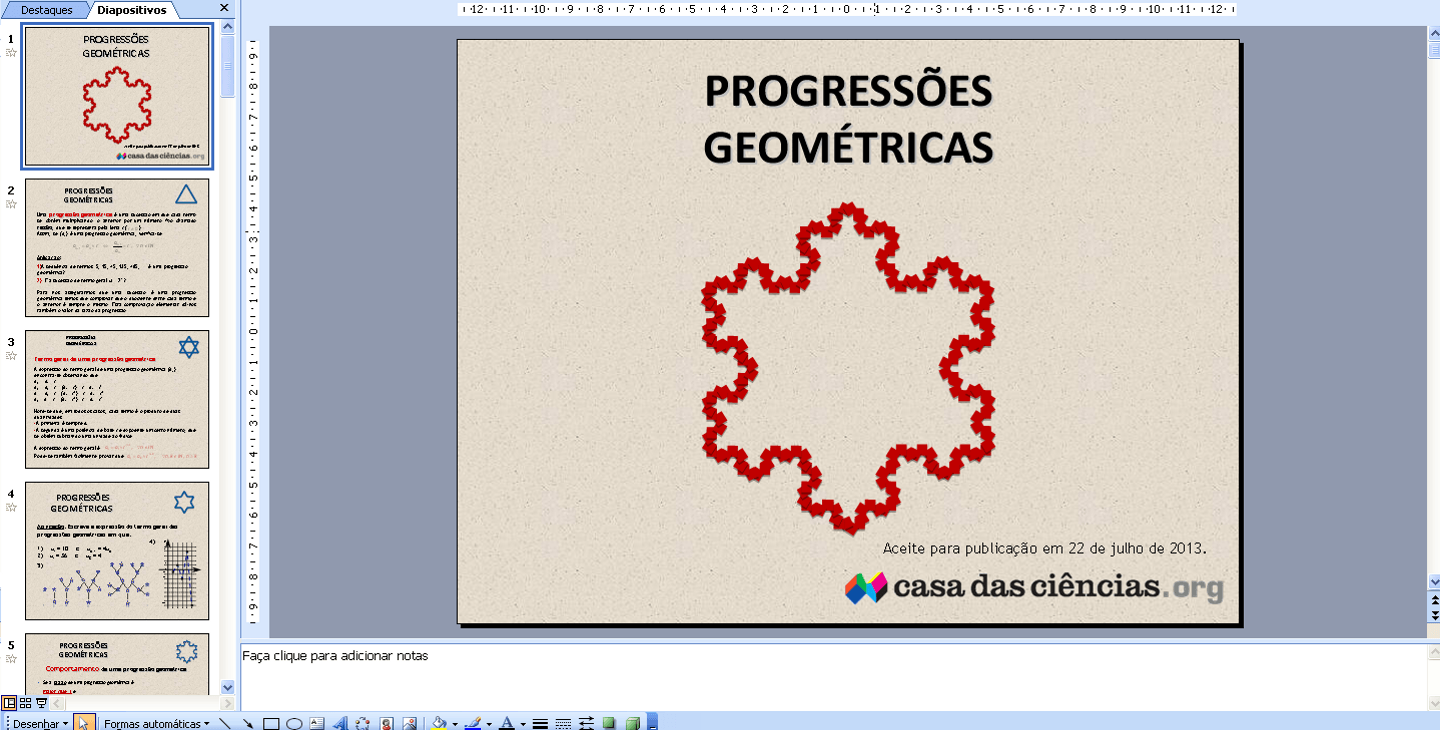The width and height of the screenshot is (1440, 730).
Task: Select the PROGRESSÕES GEOMÉTRICAS title text
Action: [848, 118]
